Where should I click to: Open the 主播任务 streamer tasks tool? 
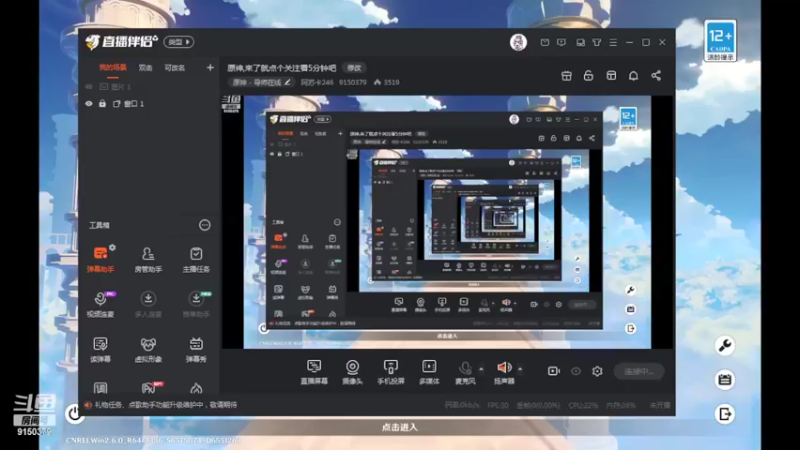click(x=196, y=259)
